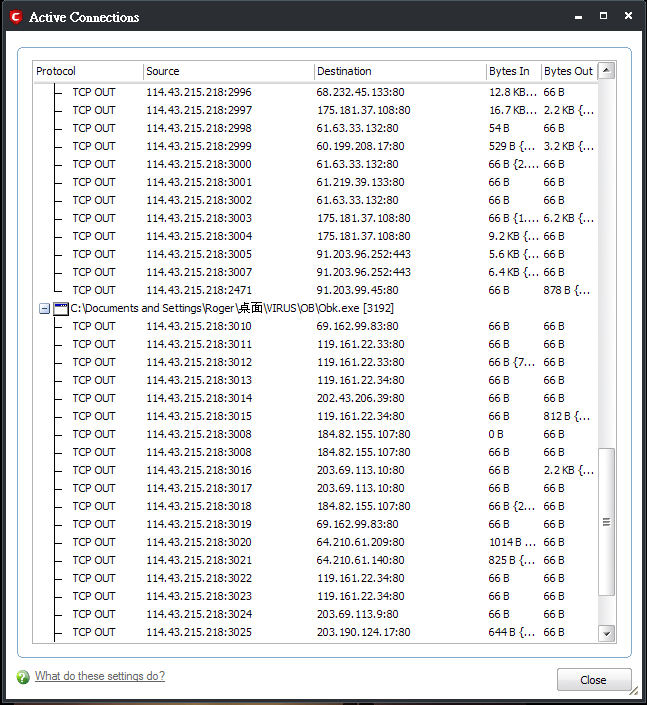Select destination 64.210.61.140:80
The width and height of the screenshot is (647, 705).
tap(360, 560)
